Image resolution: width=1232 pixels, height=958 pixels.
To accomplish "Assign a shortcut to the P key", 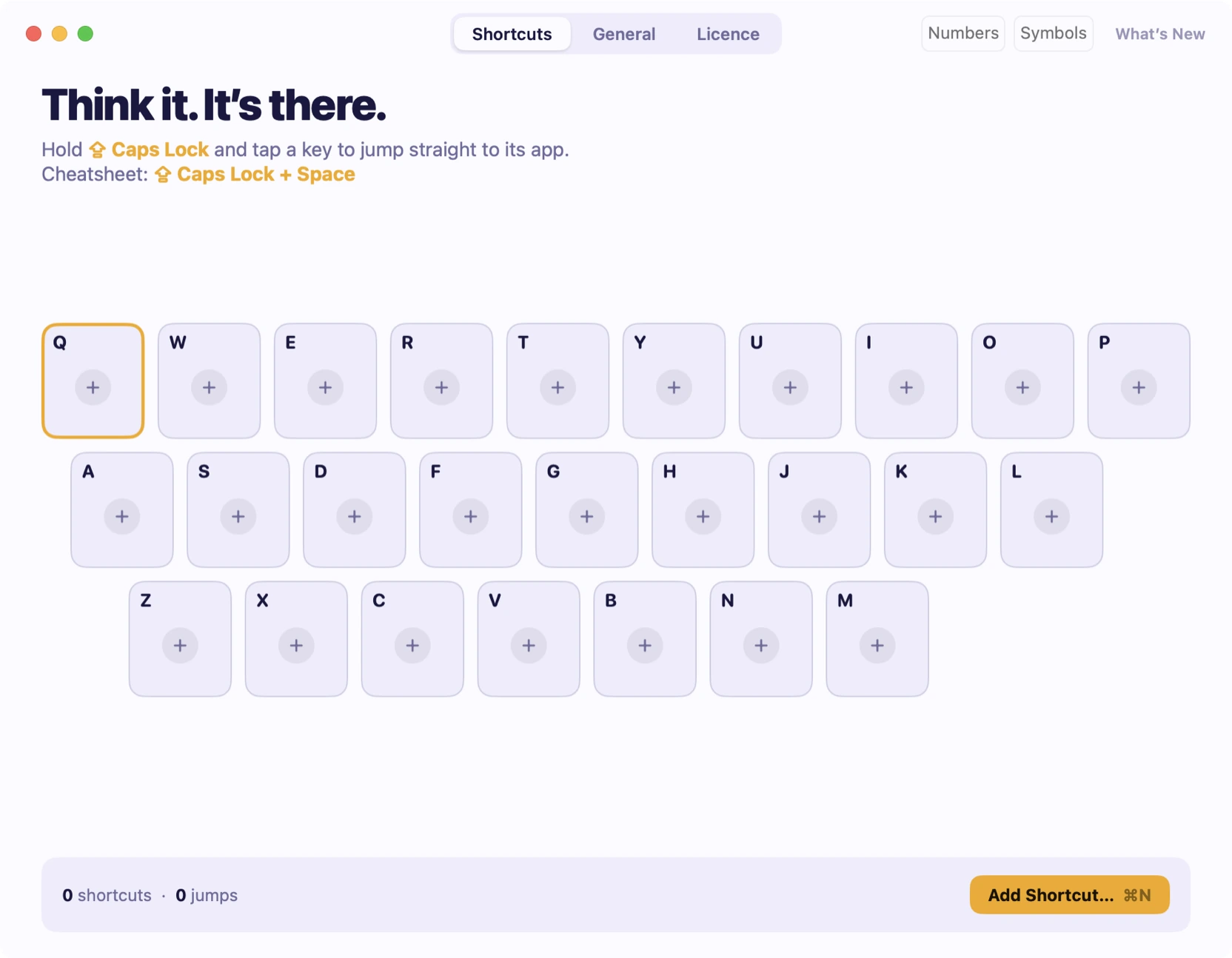I will 1139,387.
